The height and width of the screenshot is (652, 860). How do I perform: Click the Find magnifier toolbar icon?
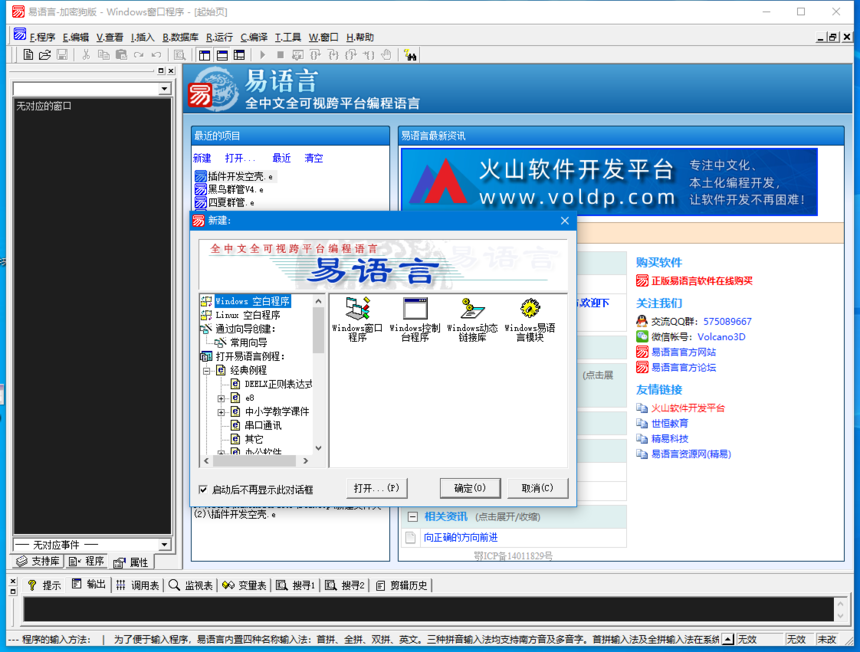point(179,55)
